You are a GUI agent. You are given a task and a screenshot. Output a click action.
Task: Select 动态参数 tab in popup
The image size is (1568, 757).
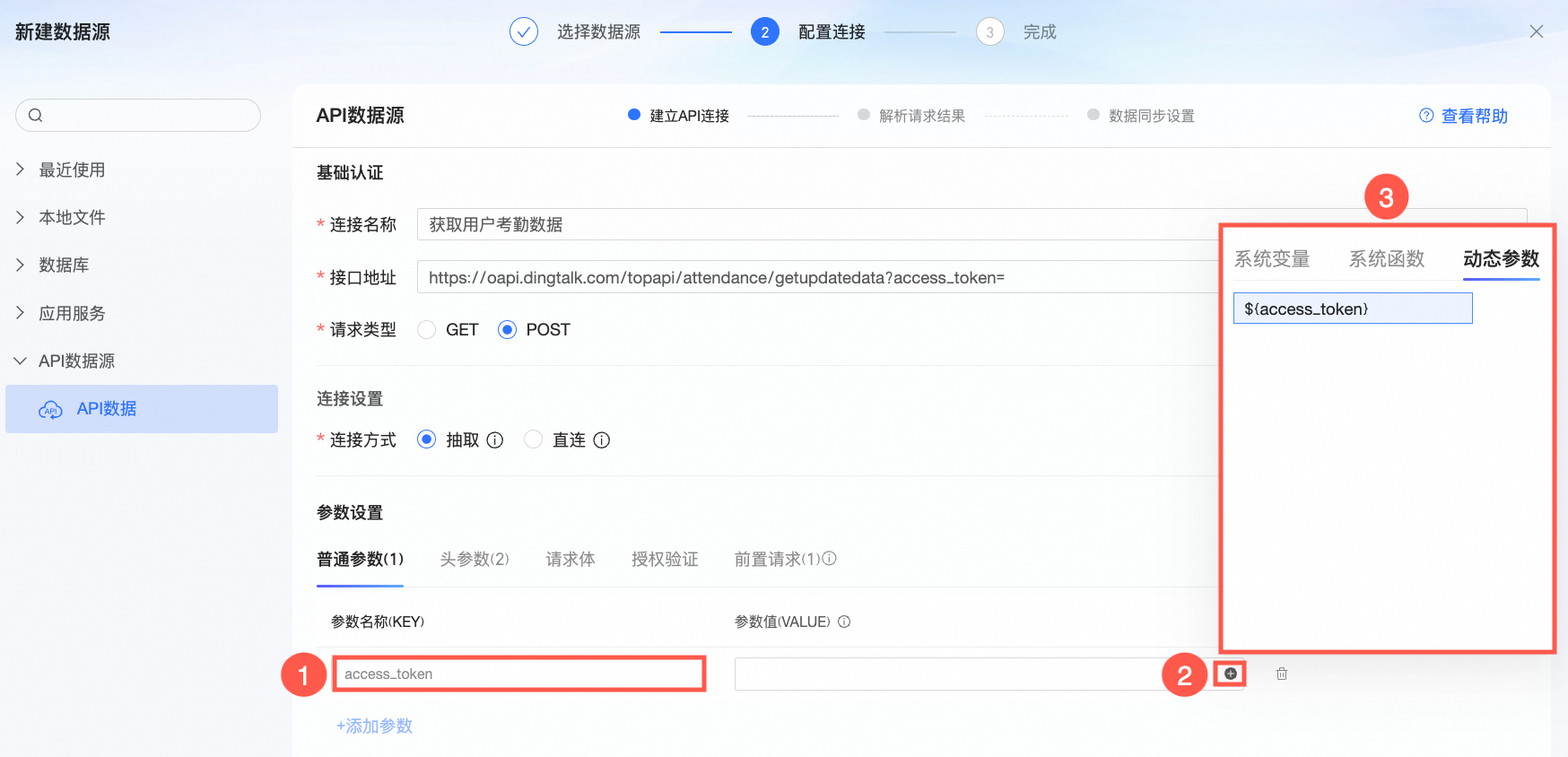coord(1502,259)
